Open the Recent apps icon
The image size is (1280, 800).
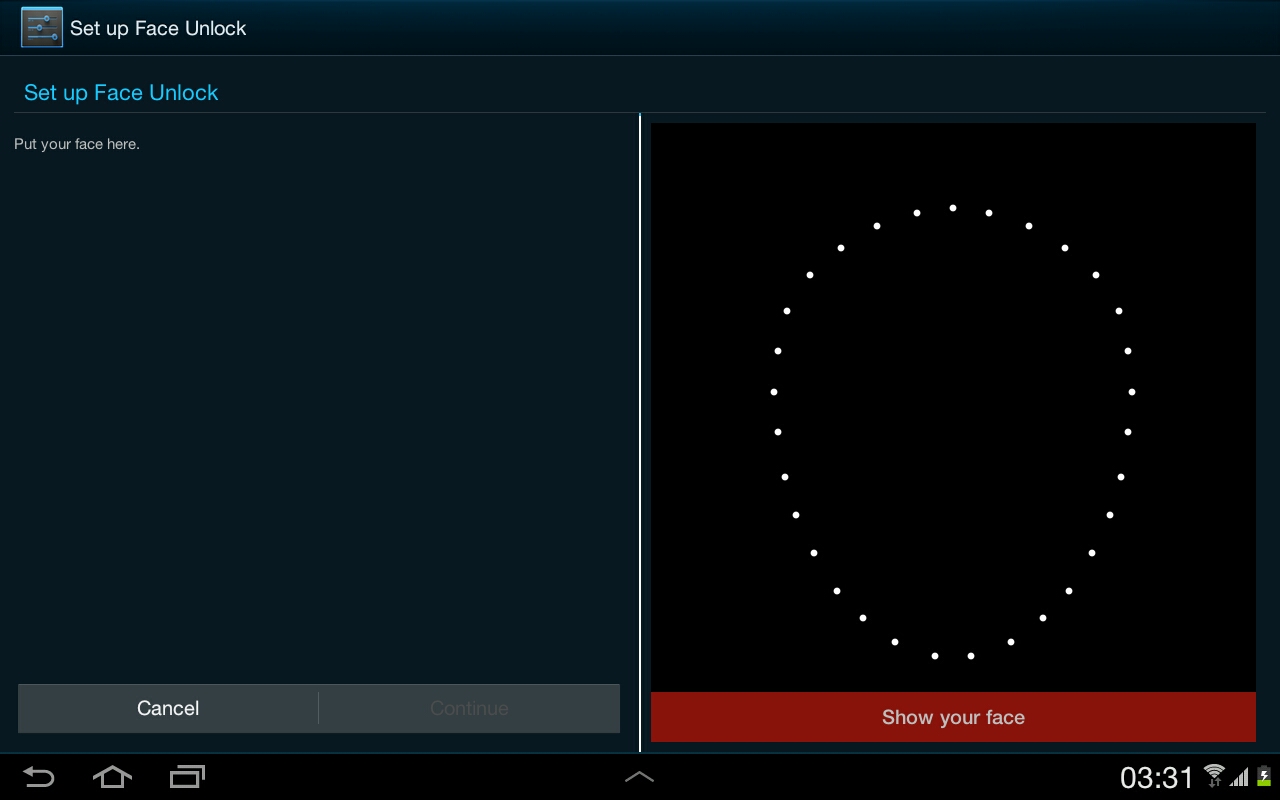187,777
